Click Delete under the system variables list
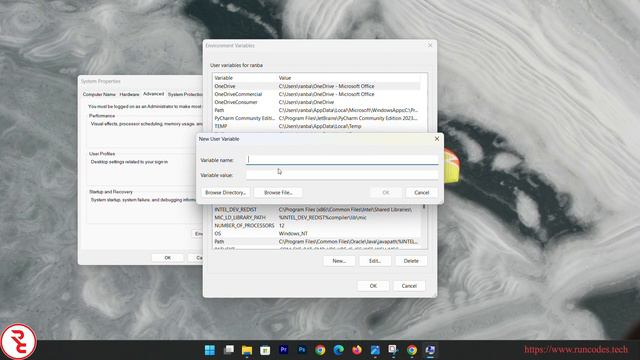This screenshot has height=360, width=640. click(x=411, y=261)
